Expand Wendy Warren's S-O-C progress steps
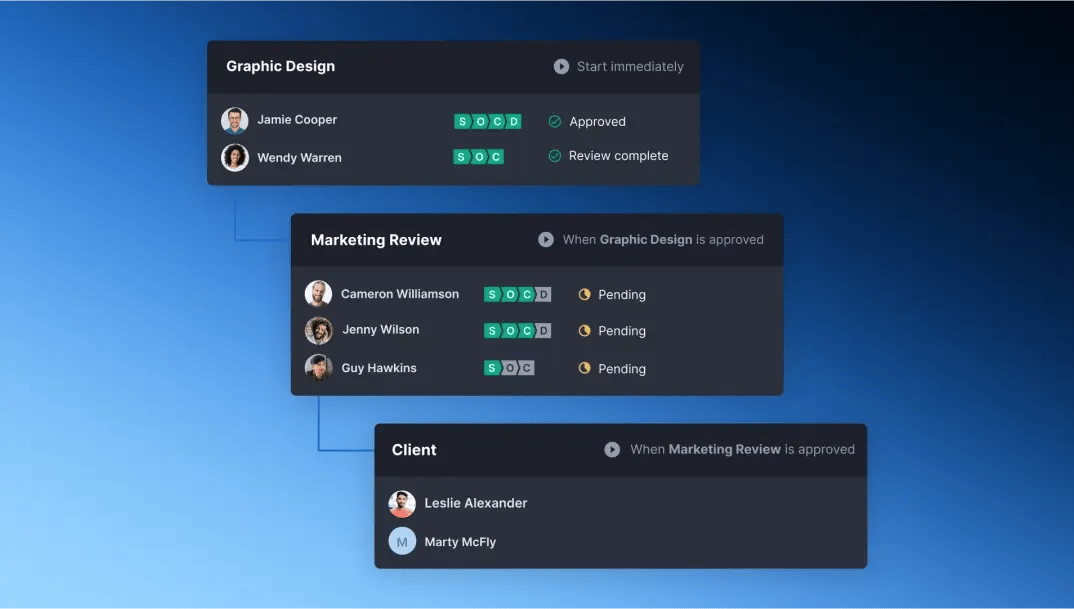This screenshot has width=1074, height=609. pyautogui.click(x=478, y=156)
